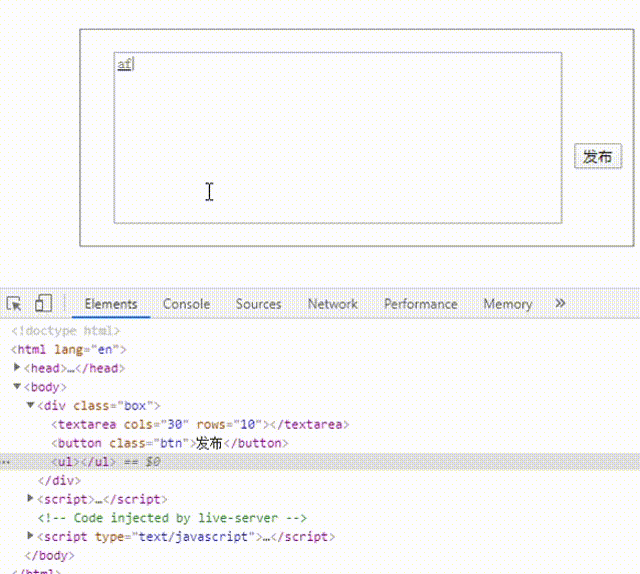Viewport: 640px width, 574px height.
Task: Go to the Performance tab
Action: [x=420, y=304]
